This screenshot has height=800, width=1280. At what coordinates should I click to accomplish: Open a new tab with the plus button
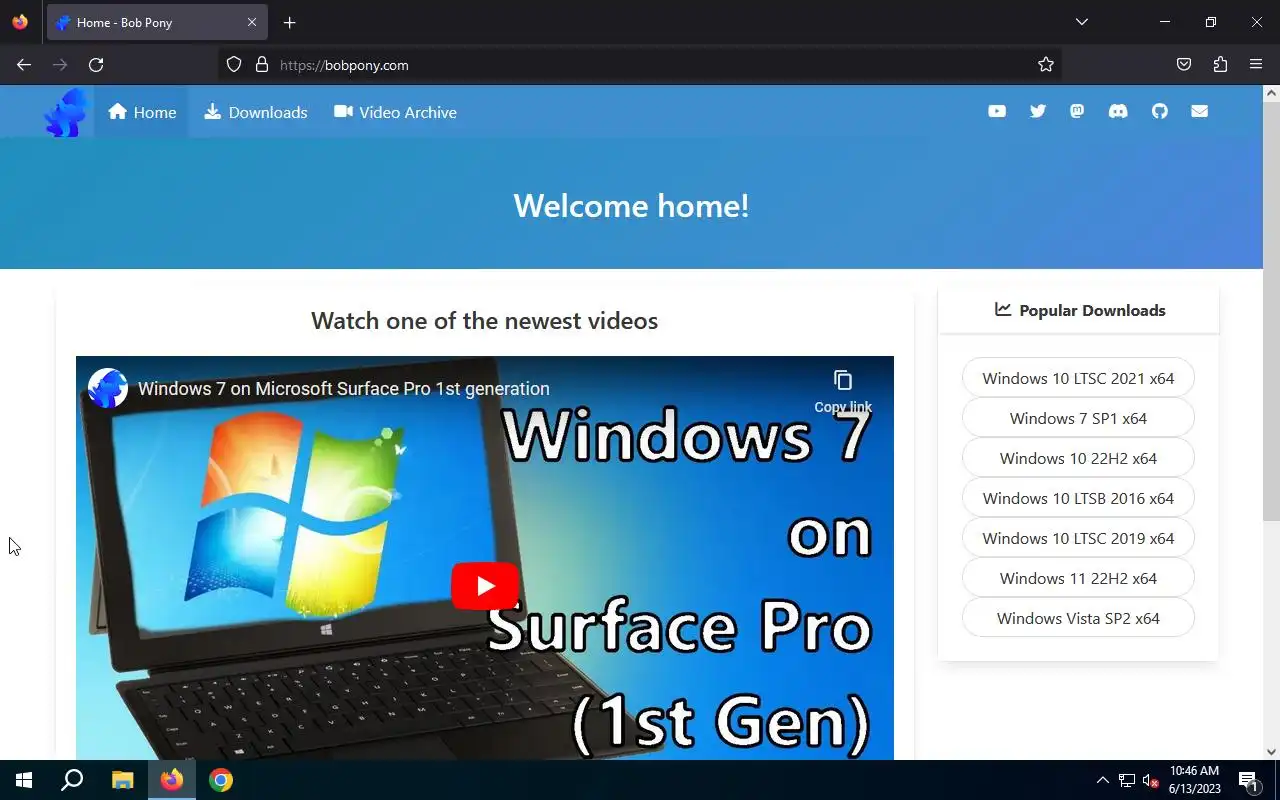289,22
